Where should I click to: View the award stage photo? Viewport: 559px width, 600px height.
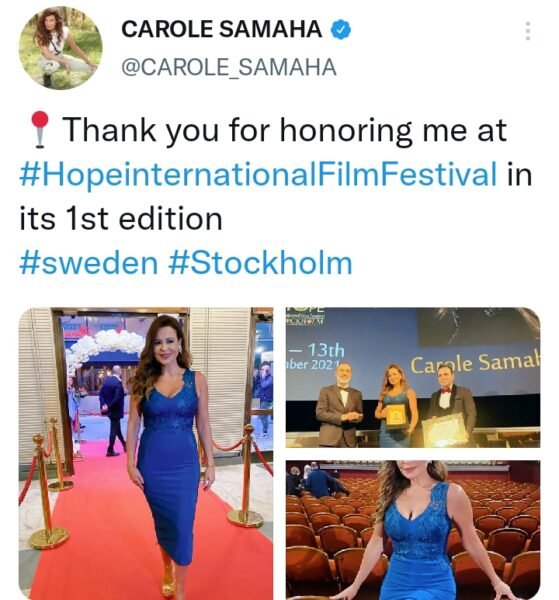click(413, 377)
